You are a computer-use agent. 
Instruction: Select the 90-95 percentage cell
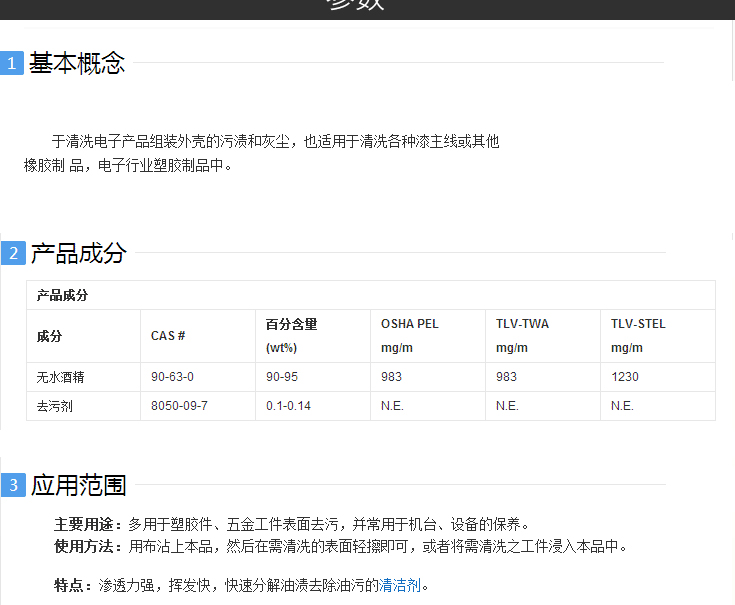point(313,377)
